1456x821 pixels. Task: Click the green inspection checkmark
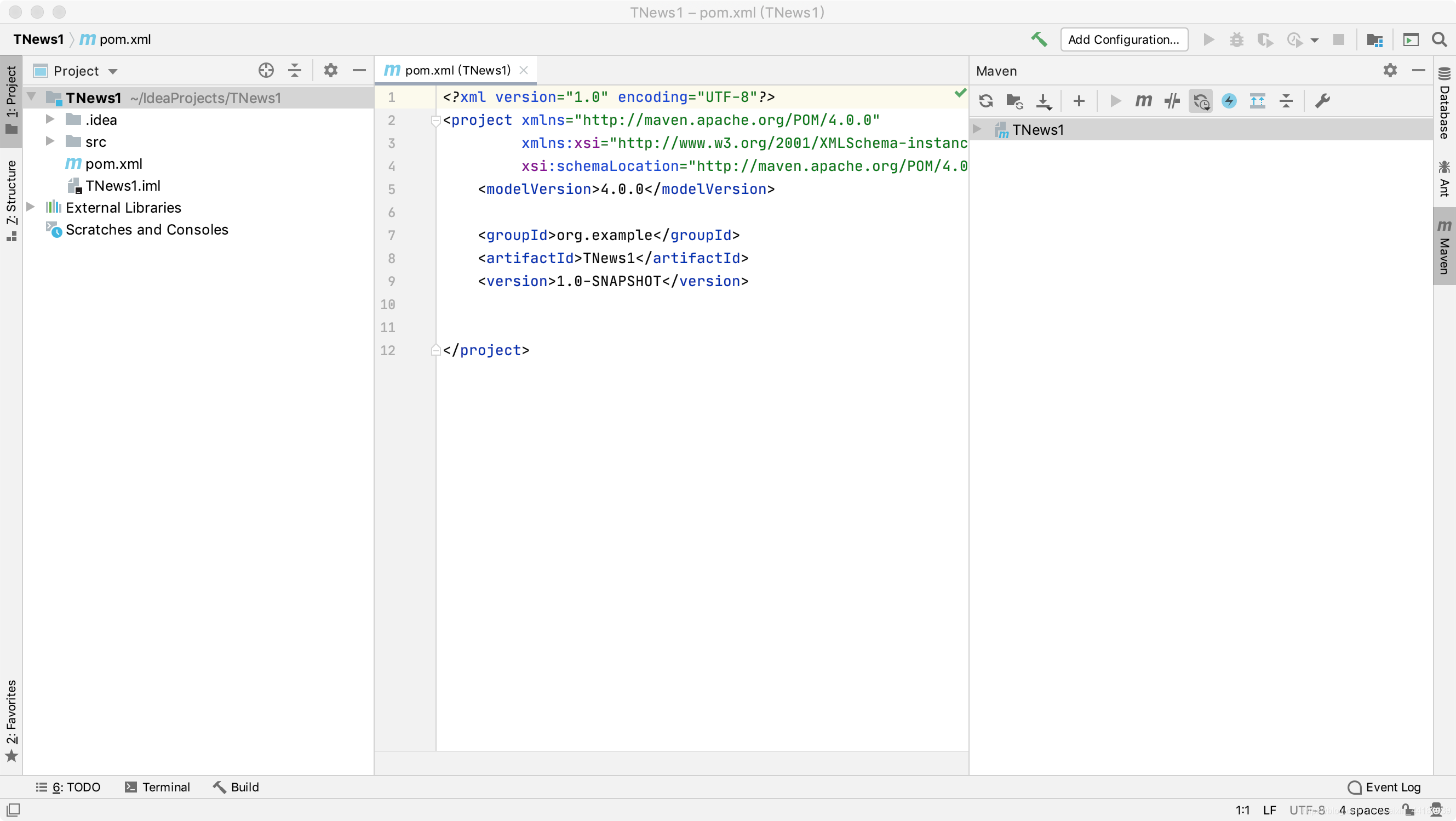(960, 93)
